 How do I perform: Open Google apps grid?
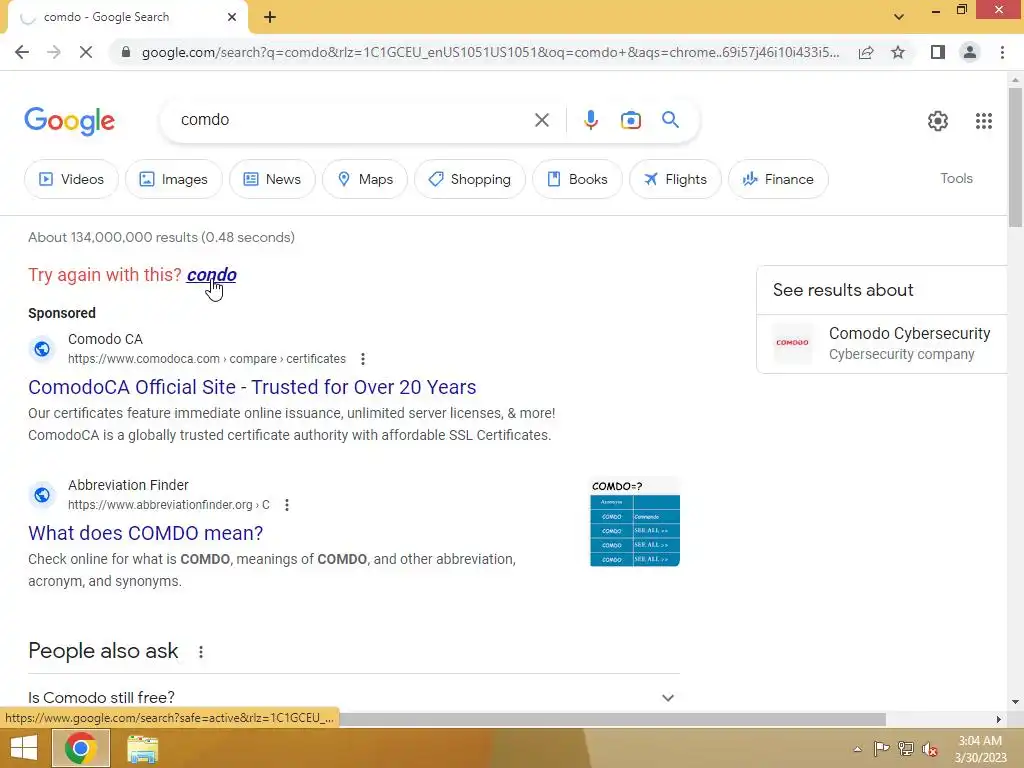(x=984, y=121)
